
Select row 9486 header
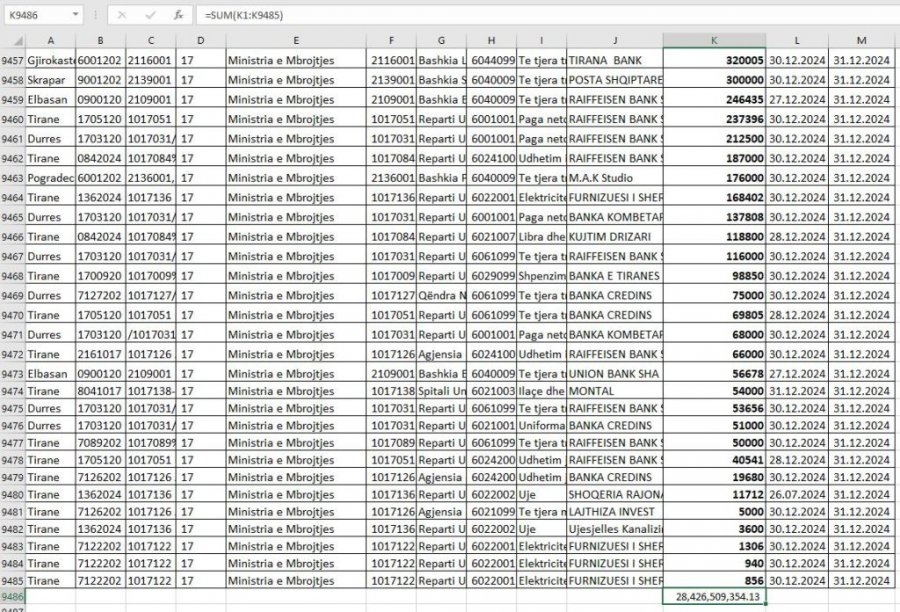coord(12,597)
